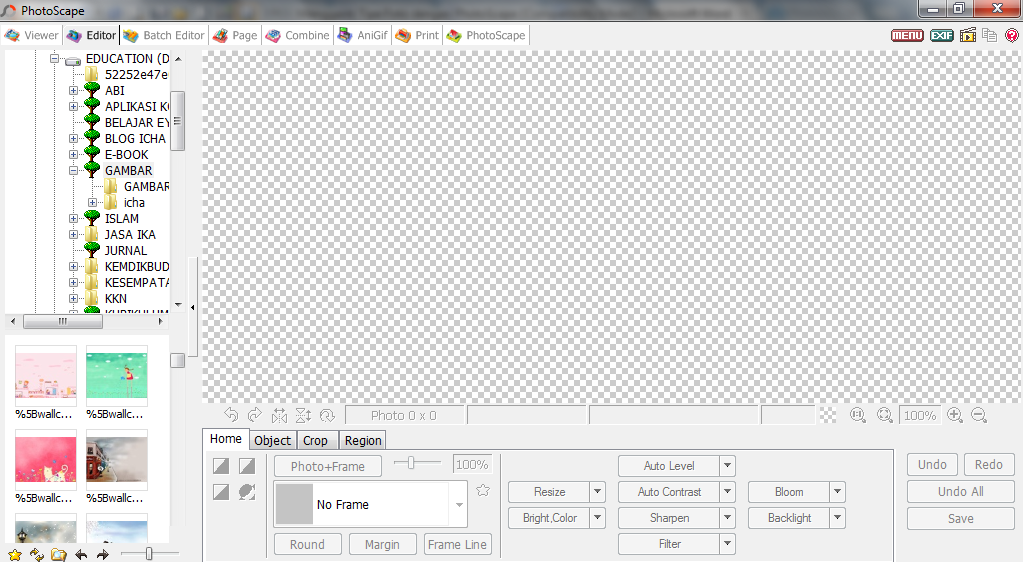Image resolution: width=1023 pixels, height=562 pixels.
Task: Open the Filter dropdown arrow
Action: (727, 544)
